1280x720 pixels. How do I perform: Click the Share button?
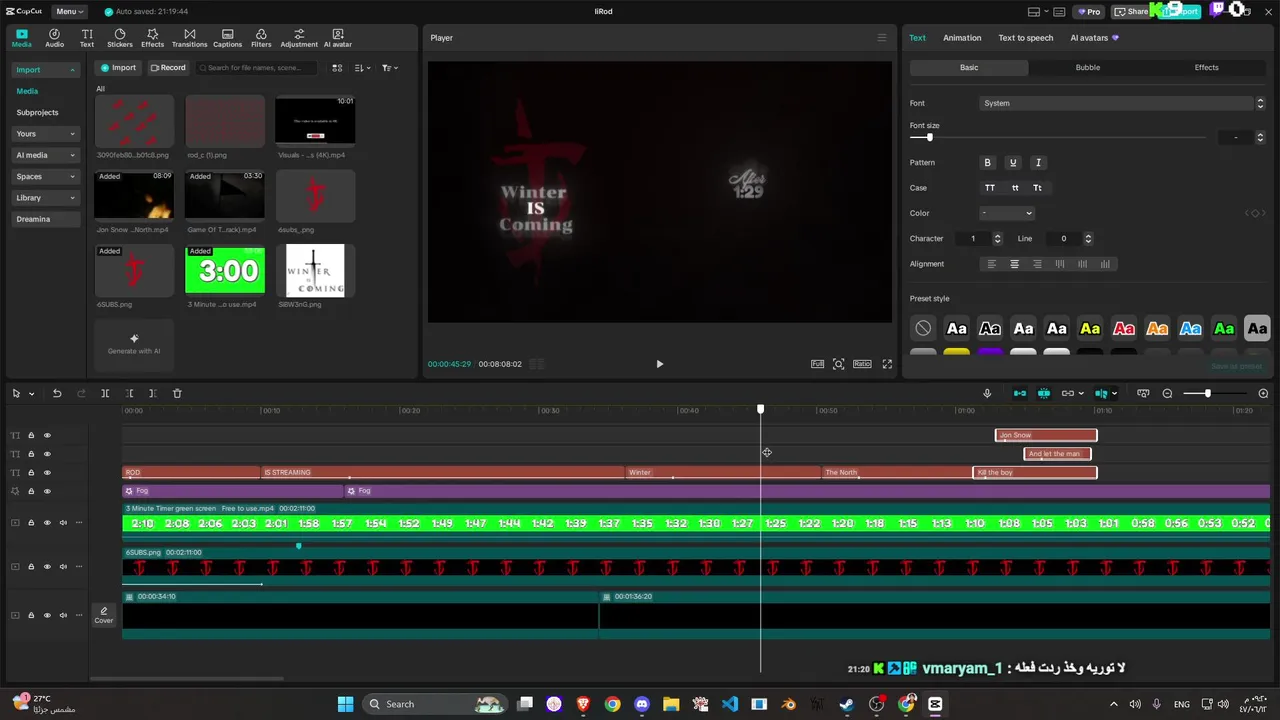[x=1133, y=12]
